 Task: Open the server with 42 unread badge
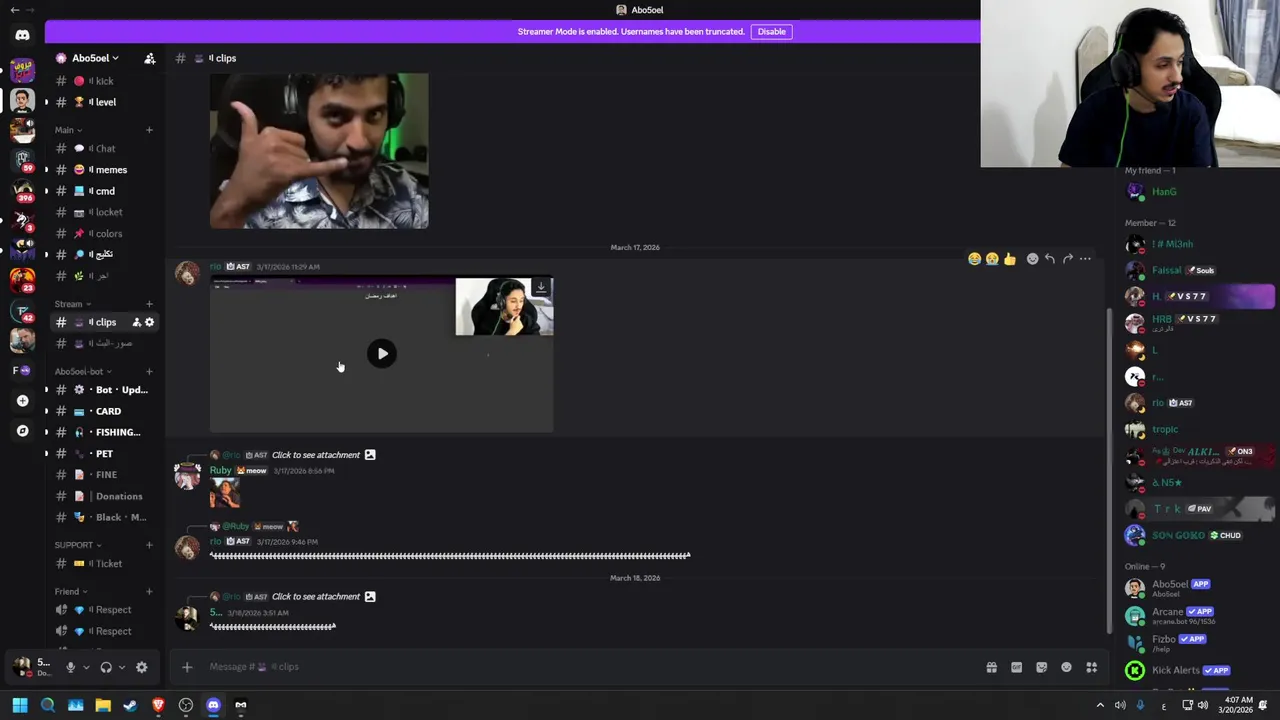coord(22,310)
